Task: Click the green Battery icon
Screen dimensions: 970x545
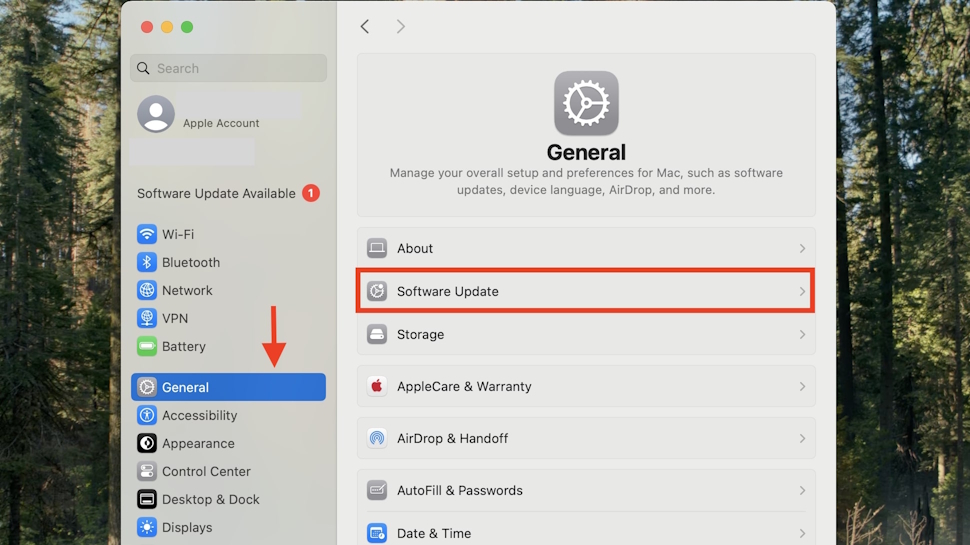Action: tap(147, 346)
